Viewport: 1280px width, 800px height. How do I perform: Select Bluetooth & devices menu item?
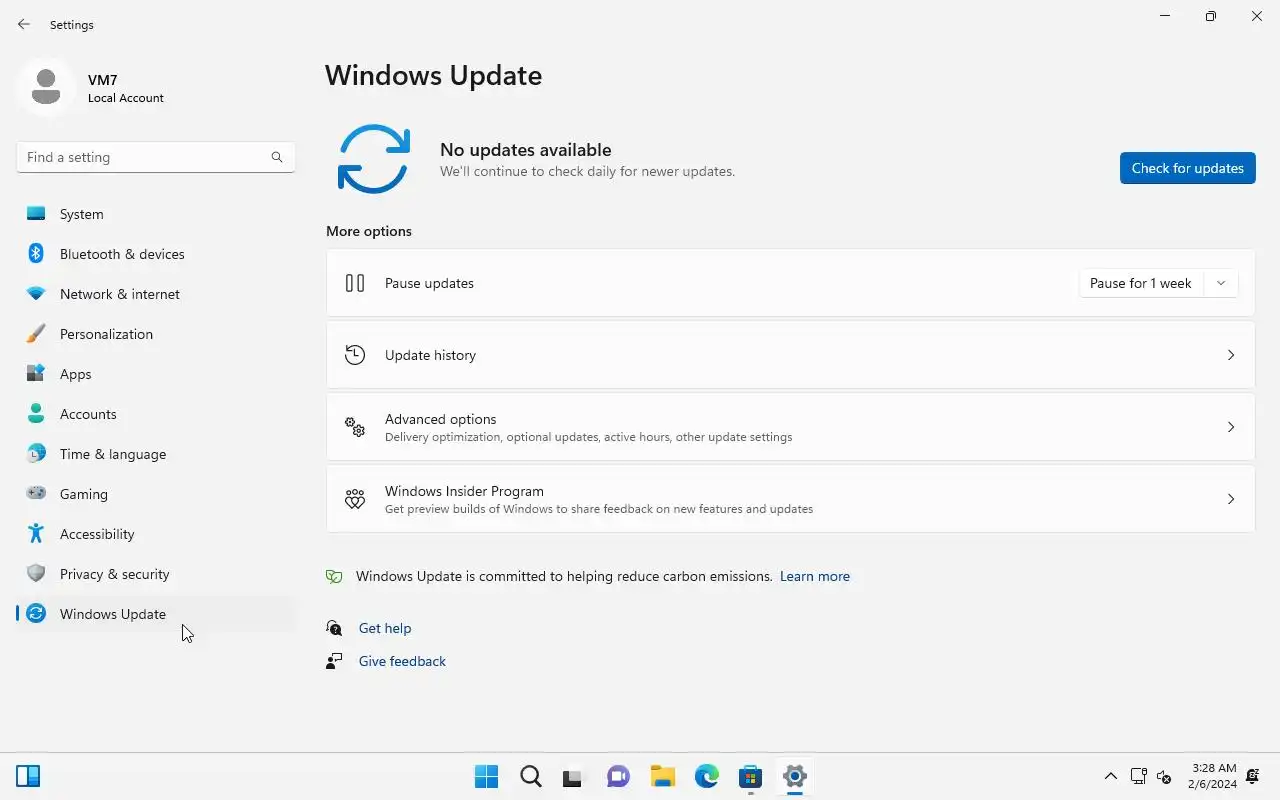click(x=155, y=254)
